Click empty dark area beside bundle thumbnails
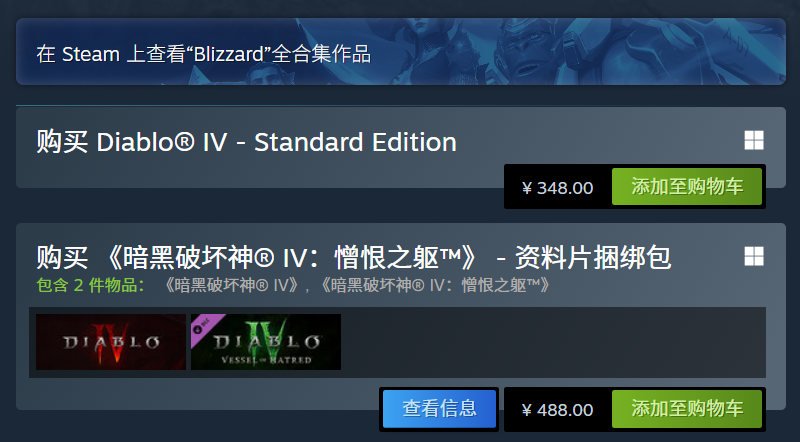 tap(551, 342)
